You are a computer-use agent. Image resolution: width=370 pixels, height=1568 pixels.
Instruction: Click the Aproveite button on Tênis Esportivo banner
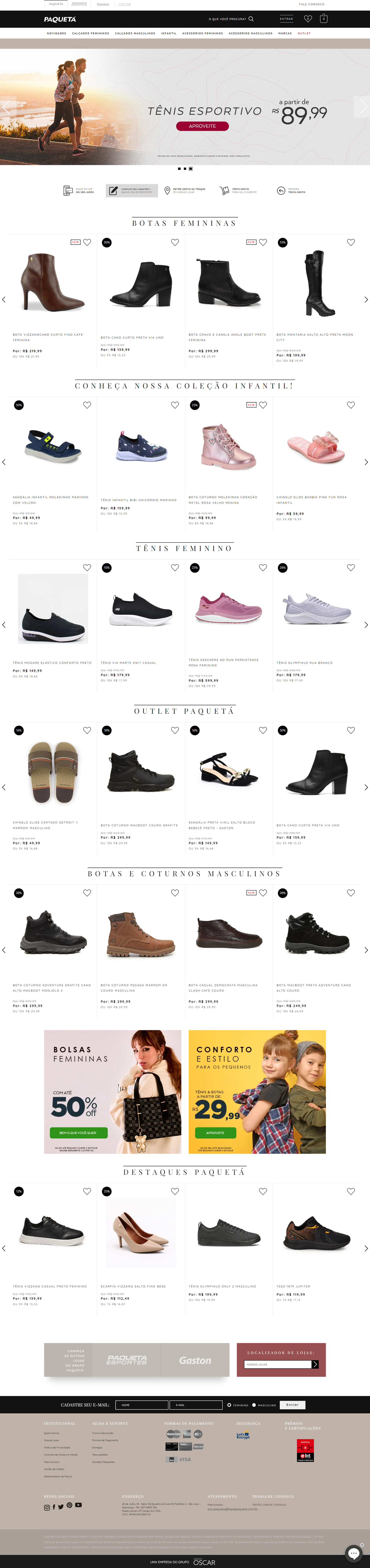coord(202,126)
